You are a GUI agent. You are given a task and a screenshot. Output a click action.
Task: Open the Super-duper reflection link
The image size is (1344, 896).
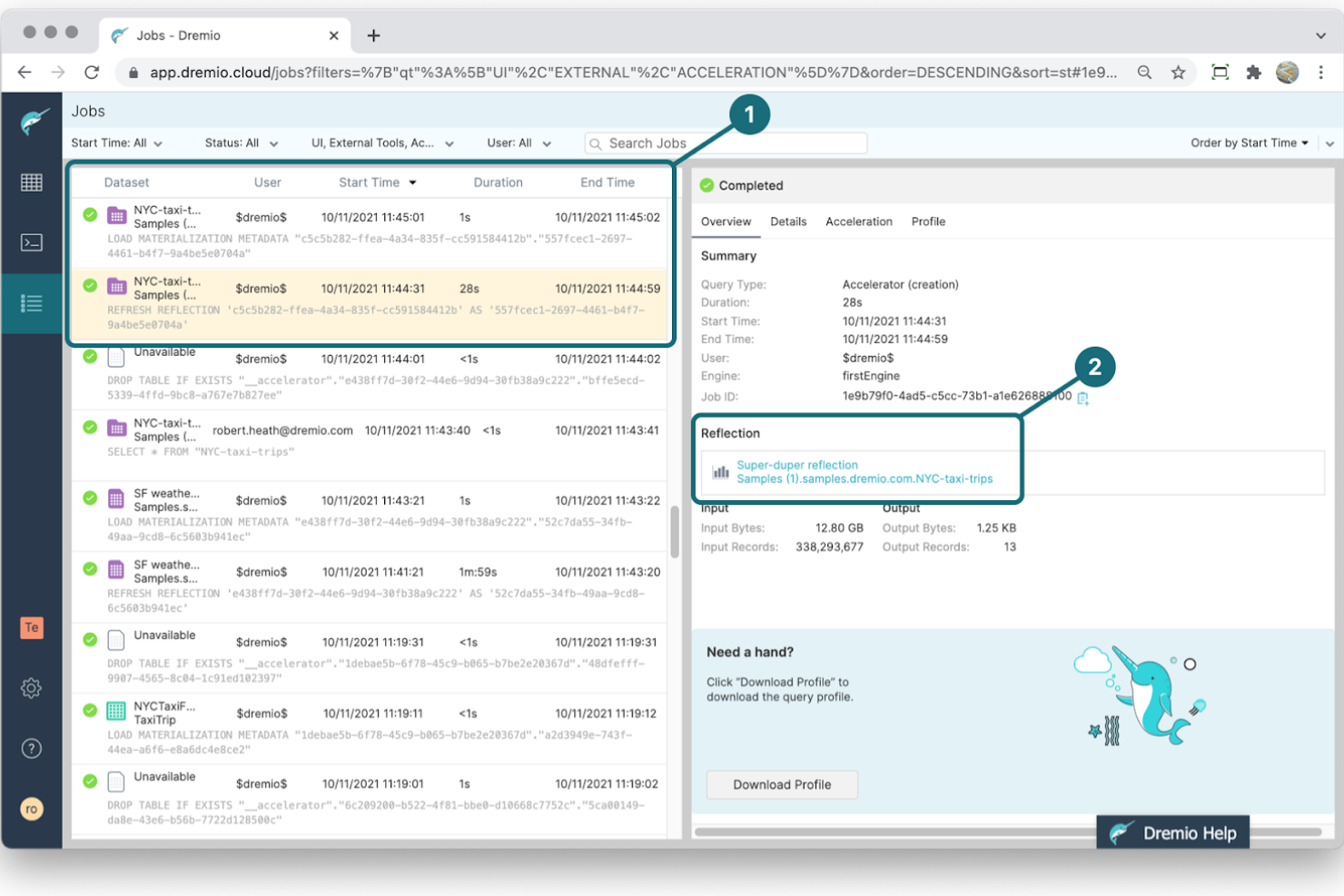796,464
